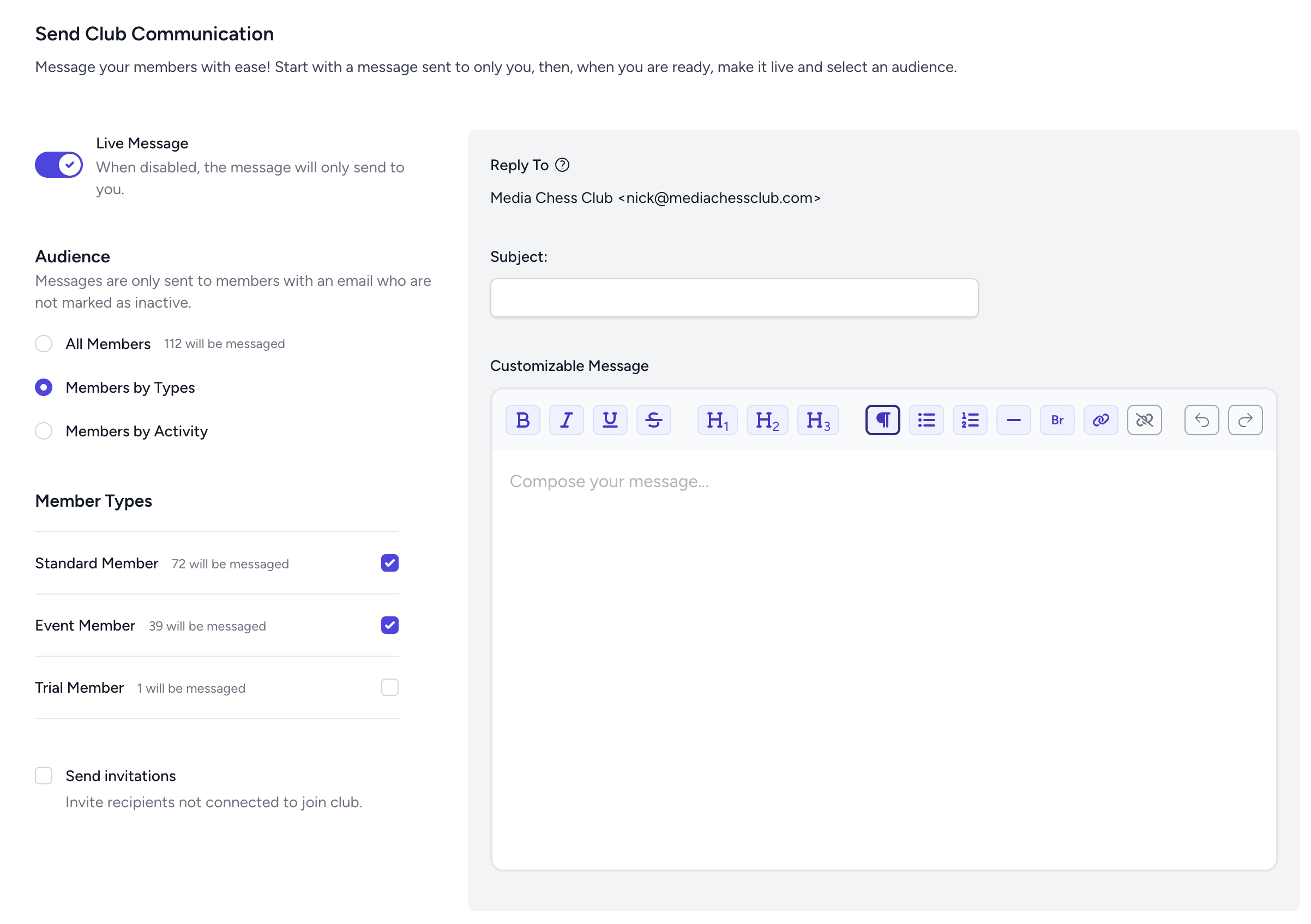
Task: Select the All Members audience option
Action: point(44,344)
